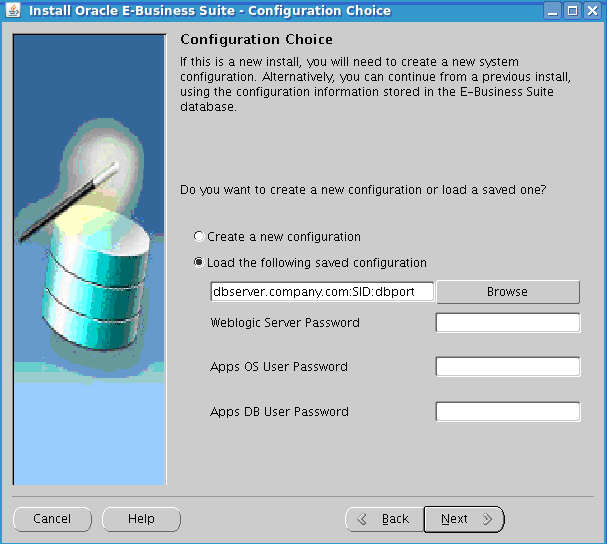Image resolution: width=607 pixels, height=544 pixels.
Task: Click the Configuration Choice heading
Action: click(x=256, y=39)
